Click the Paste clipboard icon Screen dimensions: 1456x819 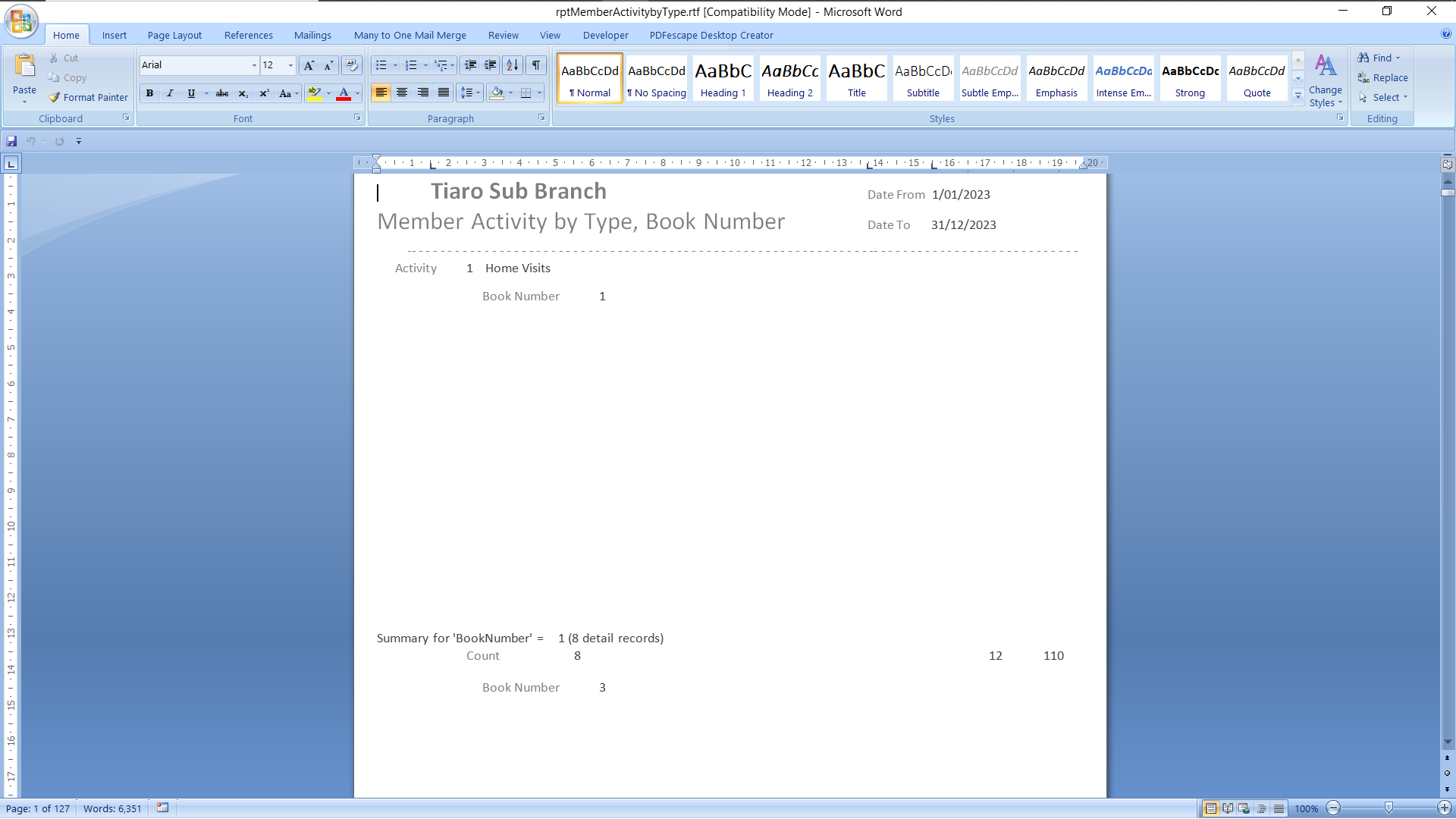click(24, 67)
